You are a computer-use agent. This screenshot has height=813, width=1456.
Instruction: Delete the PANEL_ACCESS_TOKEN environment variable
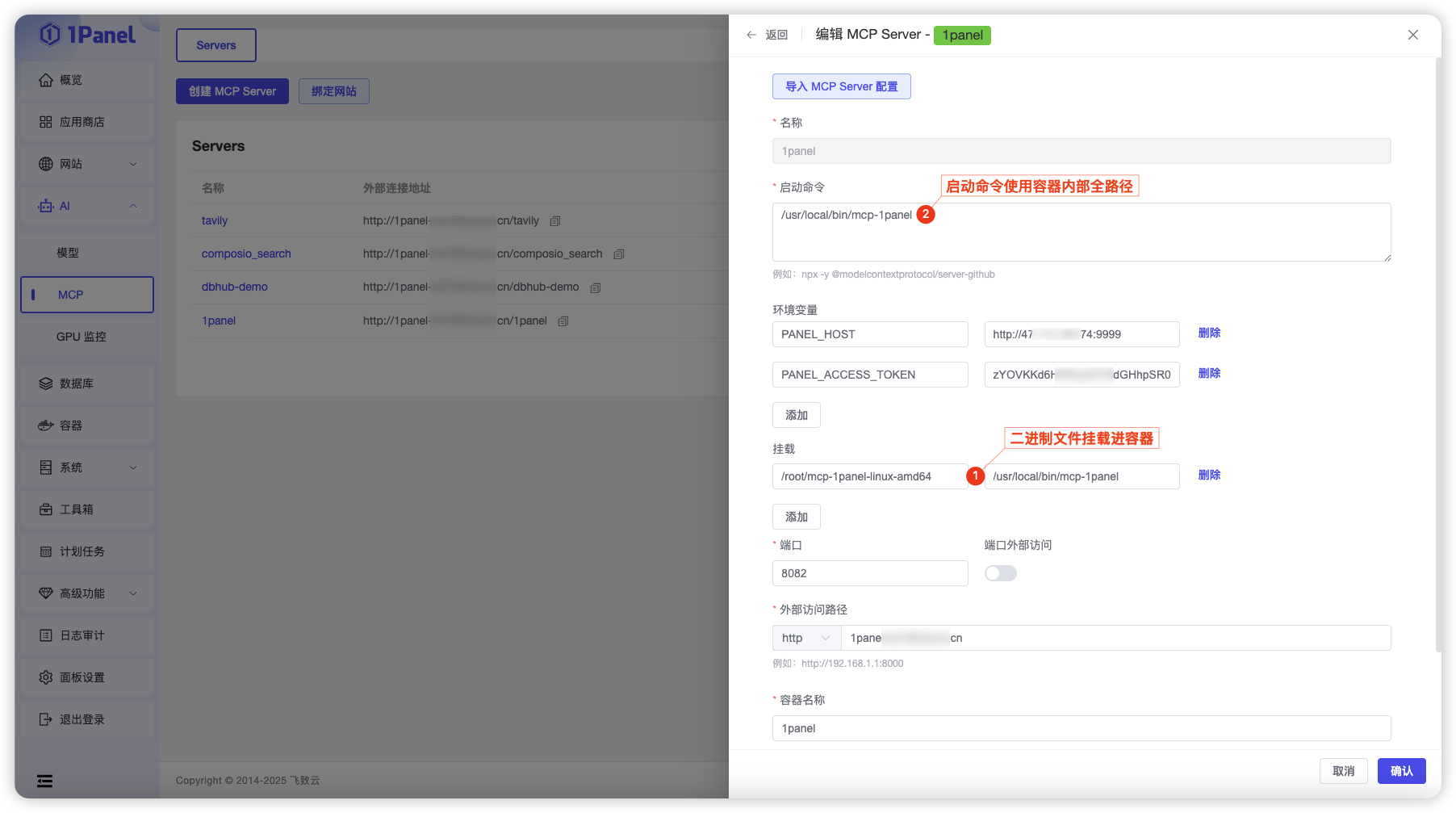point(1209,373)
